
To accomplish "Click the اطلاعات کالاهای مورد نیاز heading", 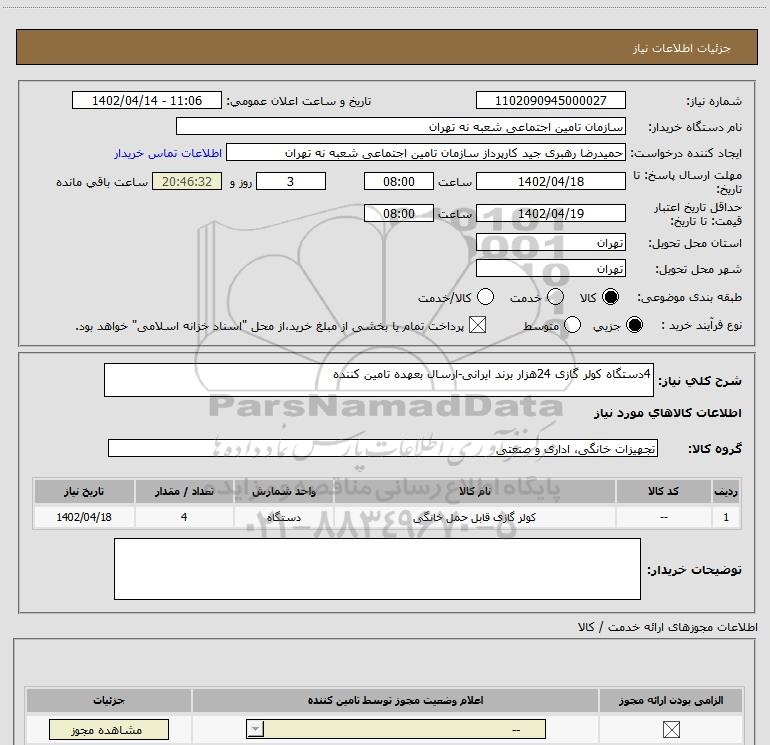I will tap(667, 413).
